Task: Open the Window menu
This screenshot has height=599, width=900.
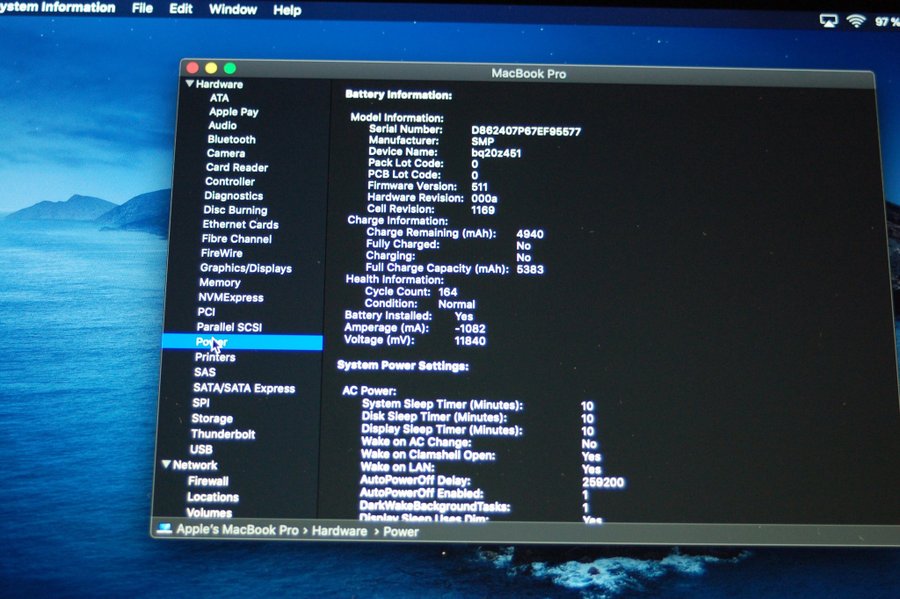Action: [233, 10]
